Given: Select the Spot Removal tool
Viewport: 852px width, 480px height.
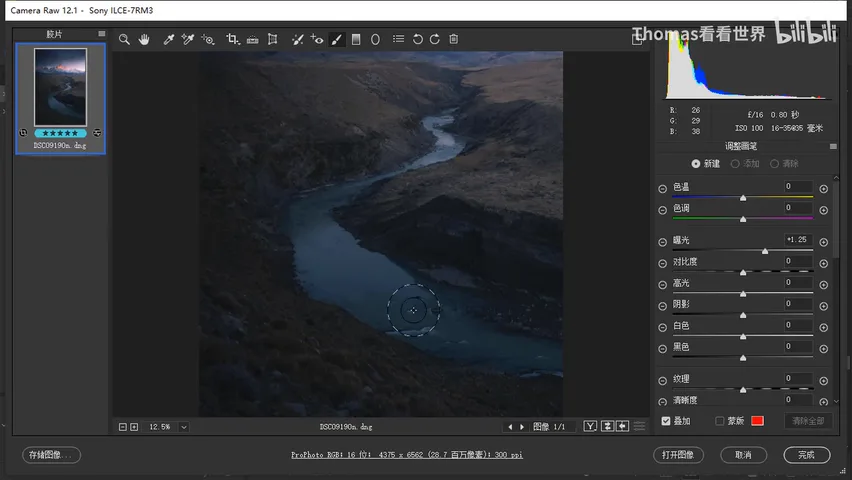Looking at the screenshot, I should point(297,39).
